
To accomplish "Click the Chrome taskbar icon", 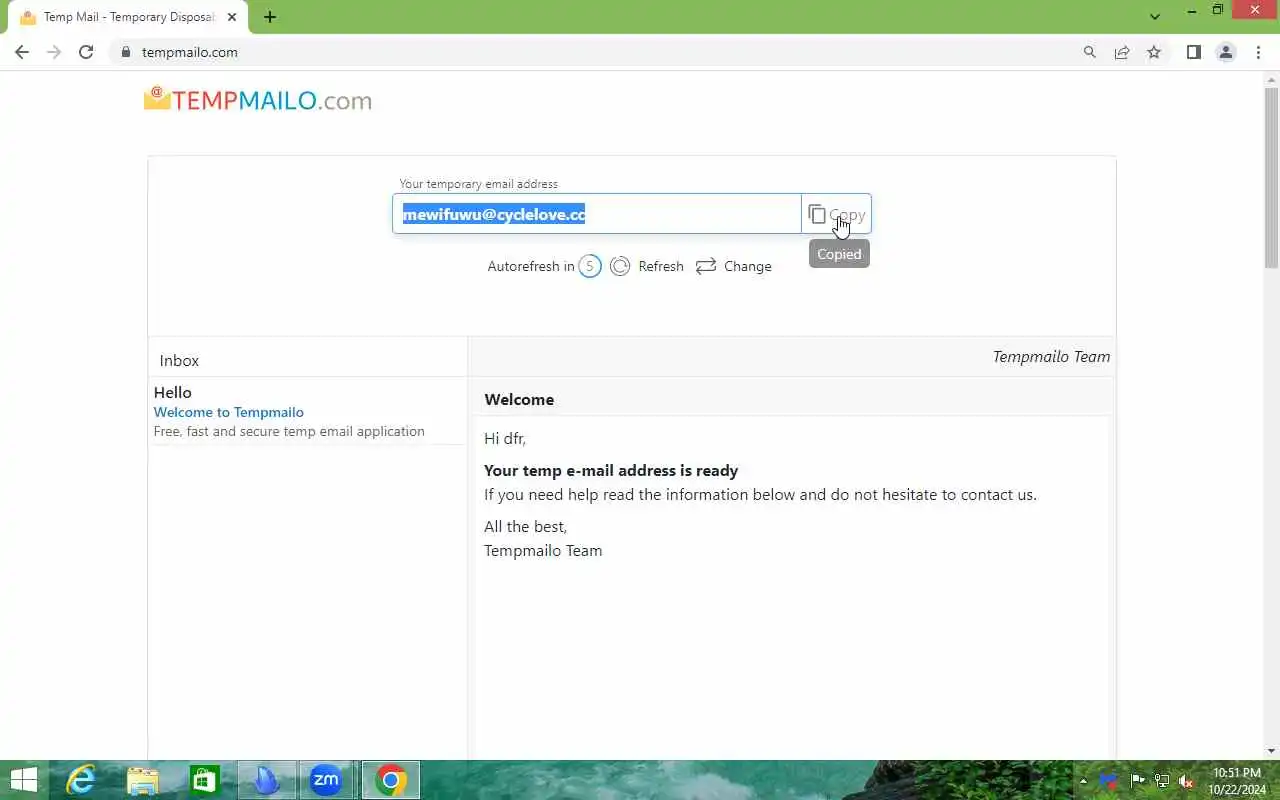I will click(391, 780).
